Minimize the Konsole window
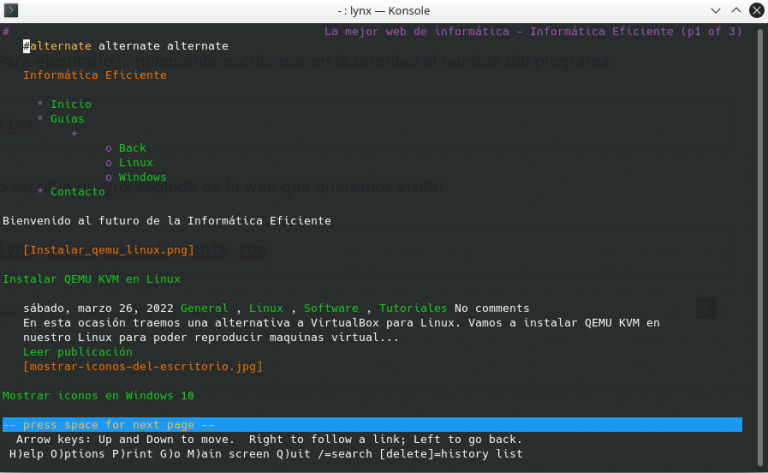 coord(716,10)
